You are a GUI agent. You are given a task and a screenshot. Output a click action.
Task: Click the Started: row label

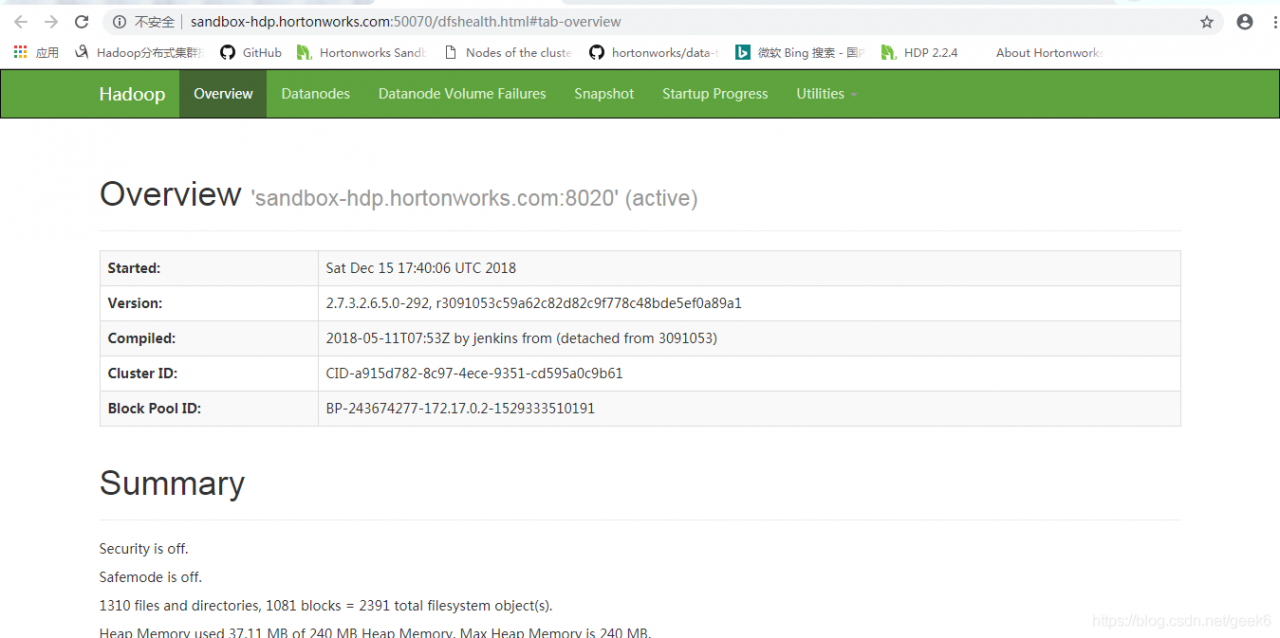(x=134, y=268)
